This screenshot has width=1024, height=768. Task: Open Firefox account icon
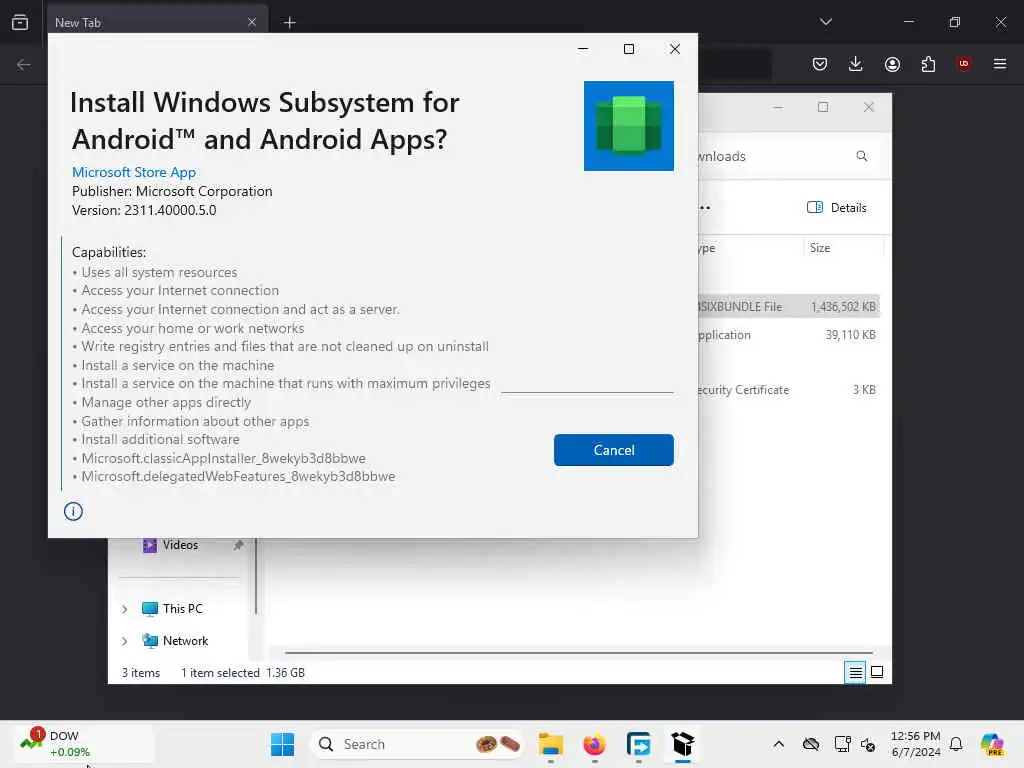click(x=892, y=64)
